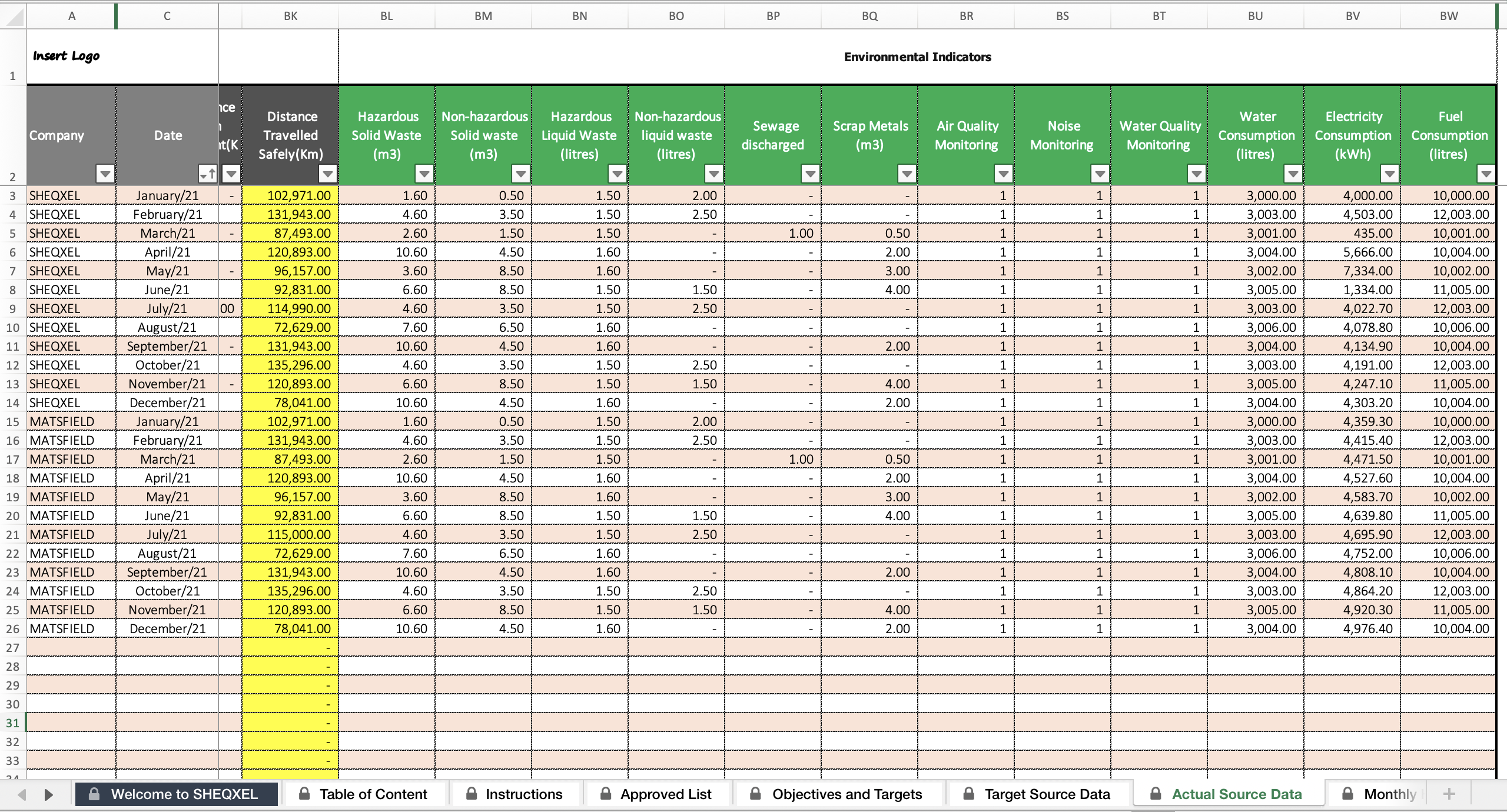Open Air Quality Monitoring filter dropdown
Screen dimensions: 1507x812
coord(1004,174)
